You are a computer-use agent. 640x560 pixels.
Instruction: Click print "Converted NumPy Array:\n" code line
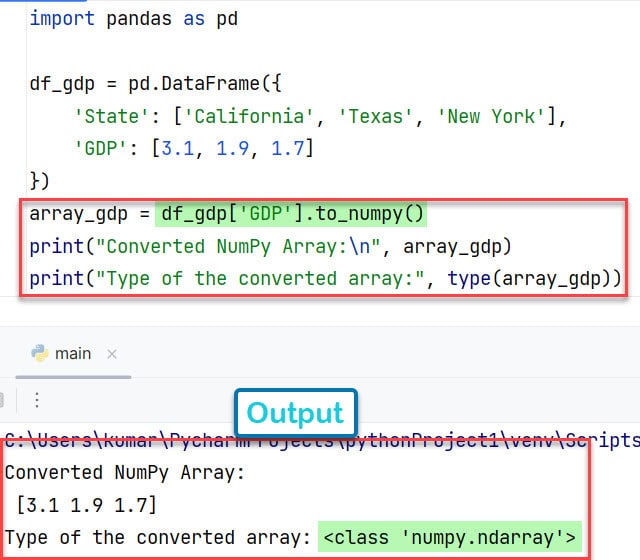point(270,247)
